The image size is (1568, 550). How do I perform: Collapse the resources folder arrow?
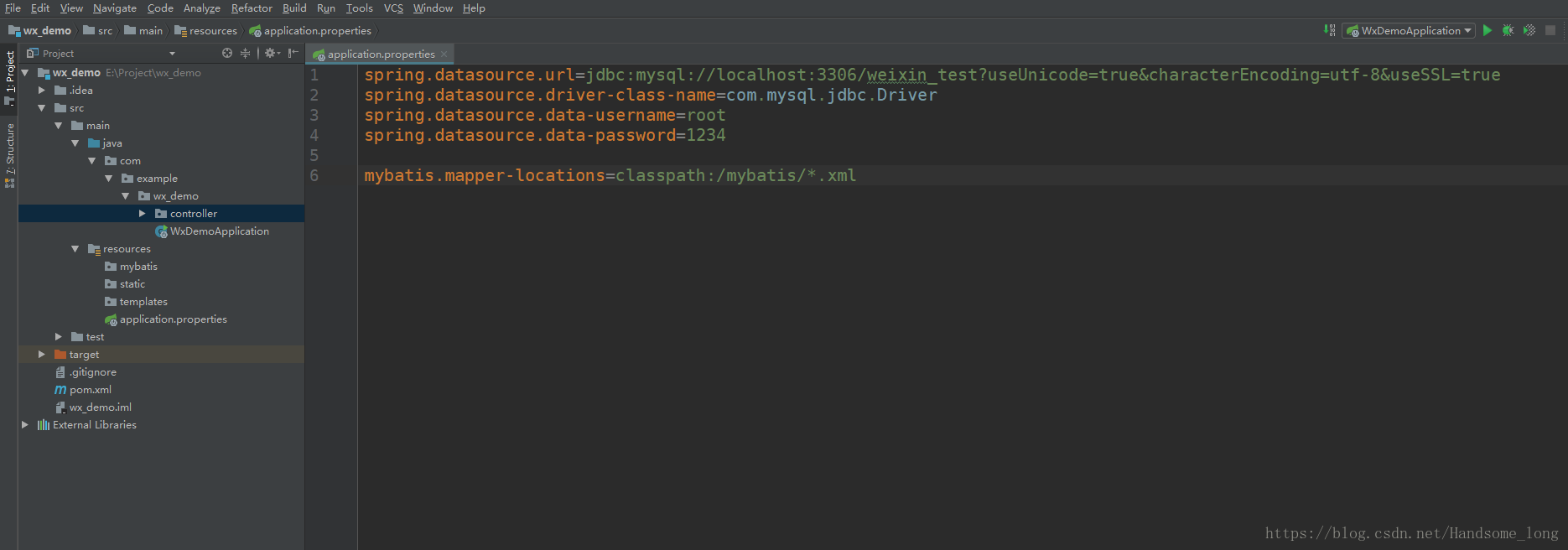(x=75, y=249)
